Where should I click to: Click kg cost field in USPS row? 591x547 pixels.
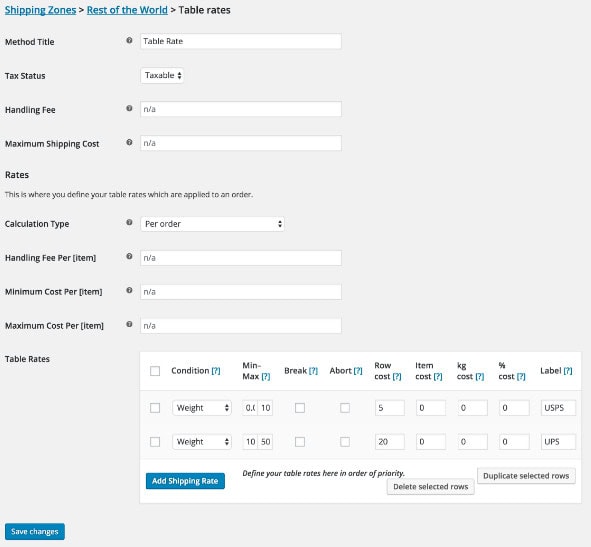(x=473, y=408)
